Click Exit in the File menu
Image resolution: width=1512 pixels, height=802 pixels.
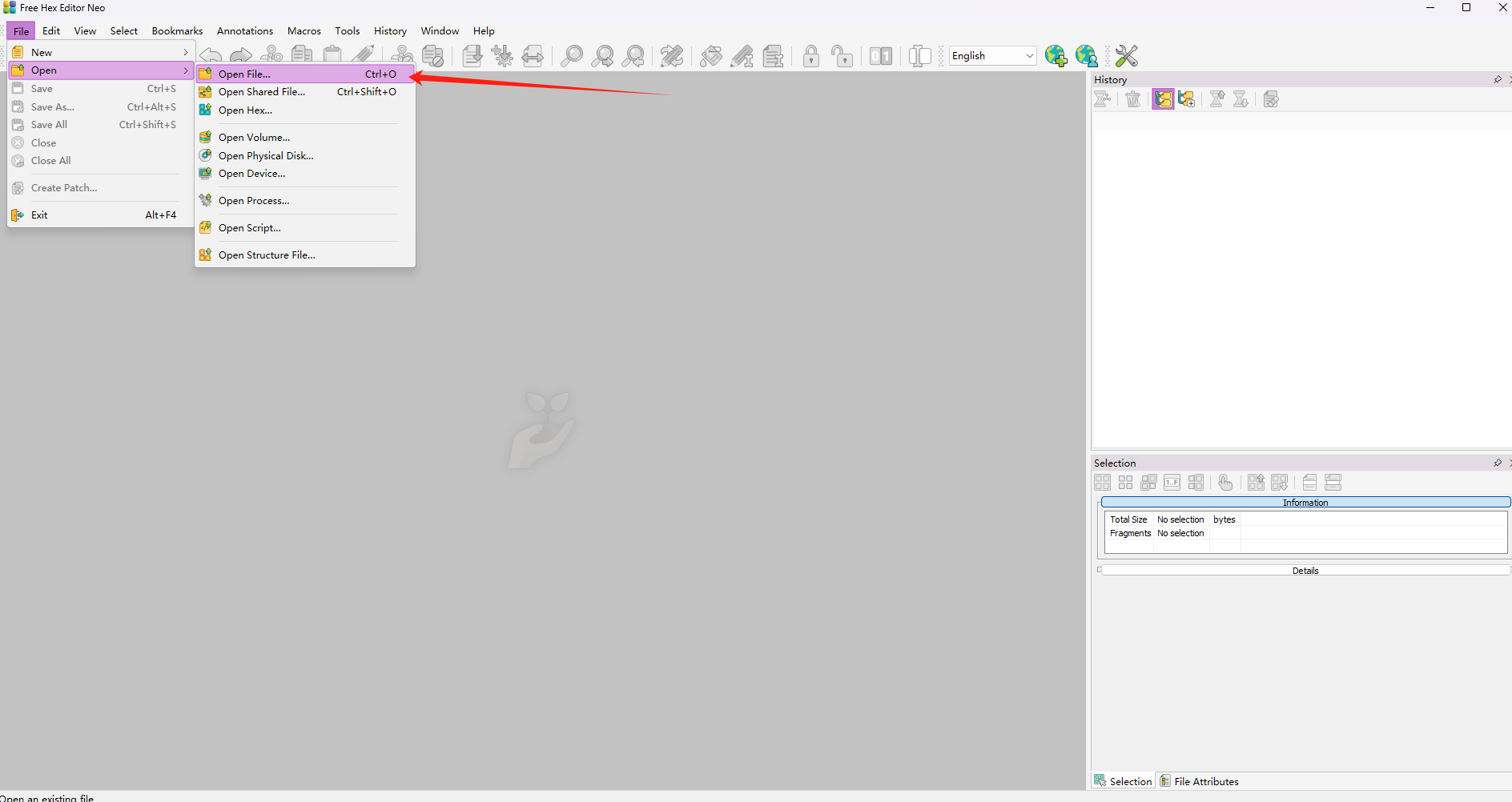(x=100, y=215)
